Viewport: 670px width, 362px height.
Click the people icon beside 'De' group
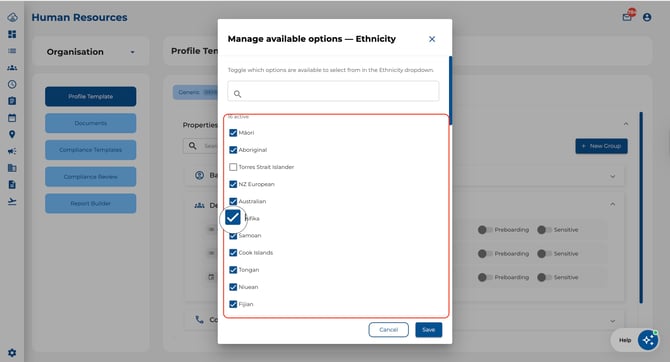[200, 206]
